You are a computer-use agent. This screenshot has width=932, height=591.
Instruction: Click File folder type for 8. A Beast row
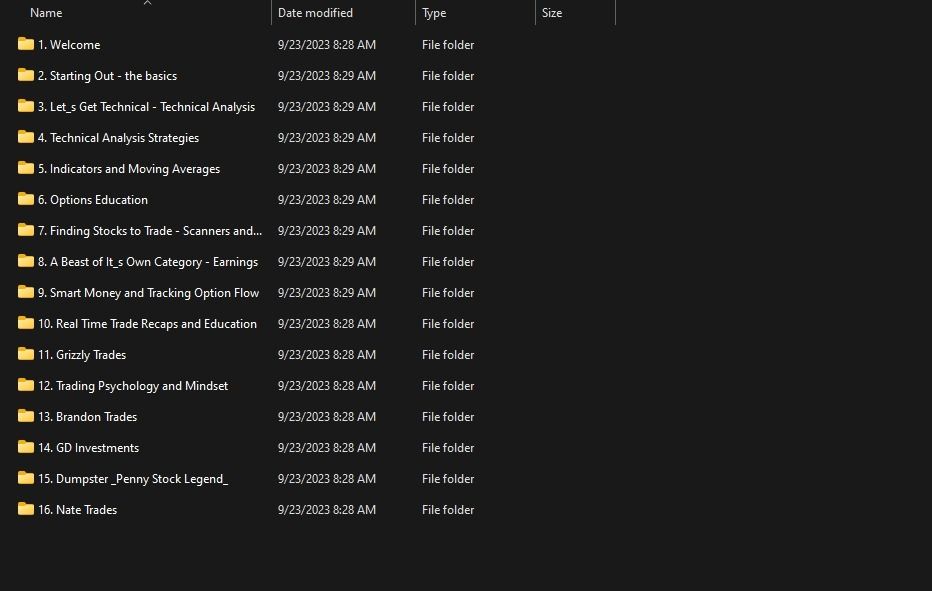pyautogui.click(x=448, y=262)
